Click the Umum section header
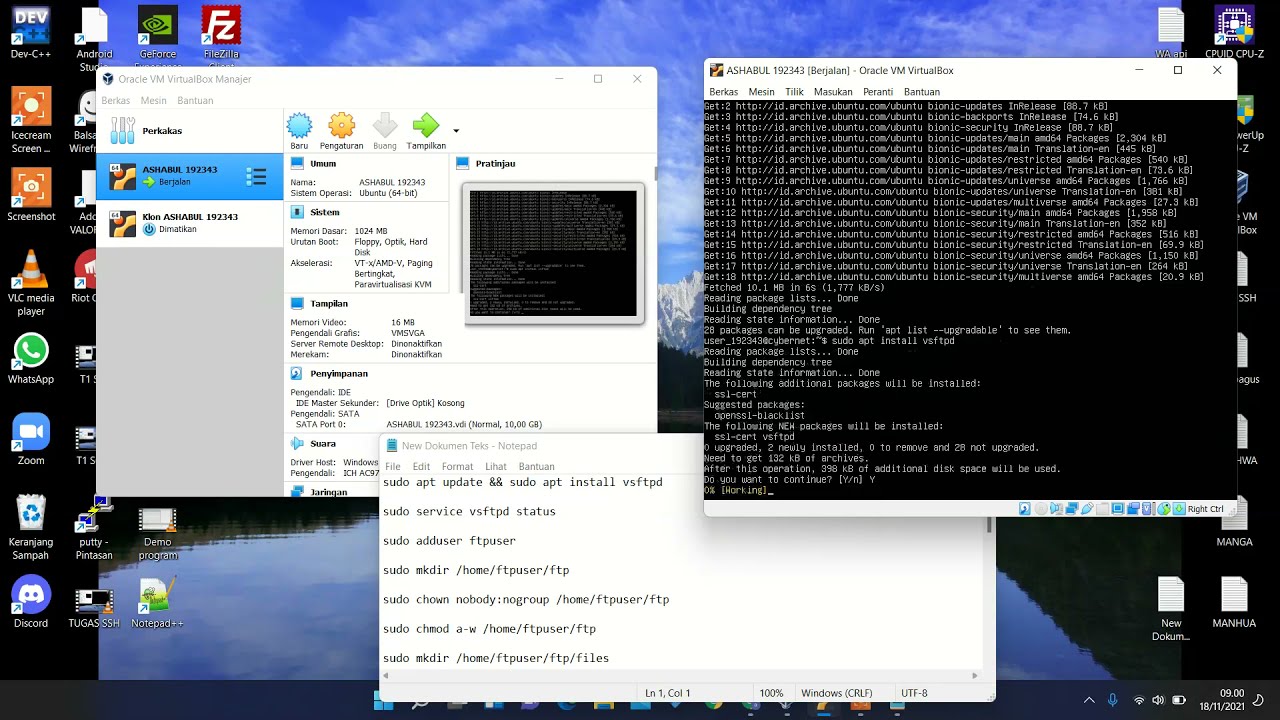The width and height of the screenshot is (1280, 720). pos(323,163)
